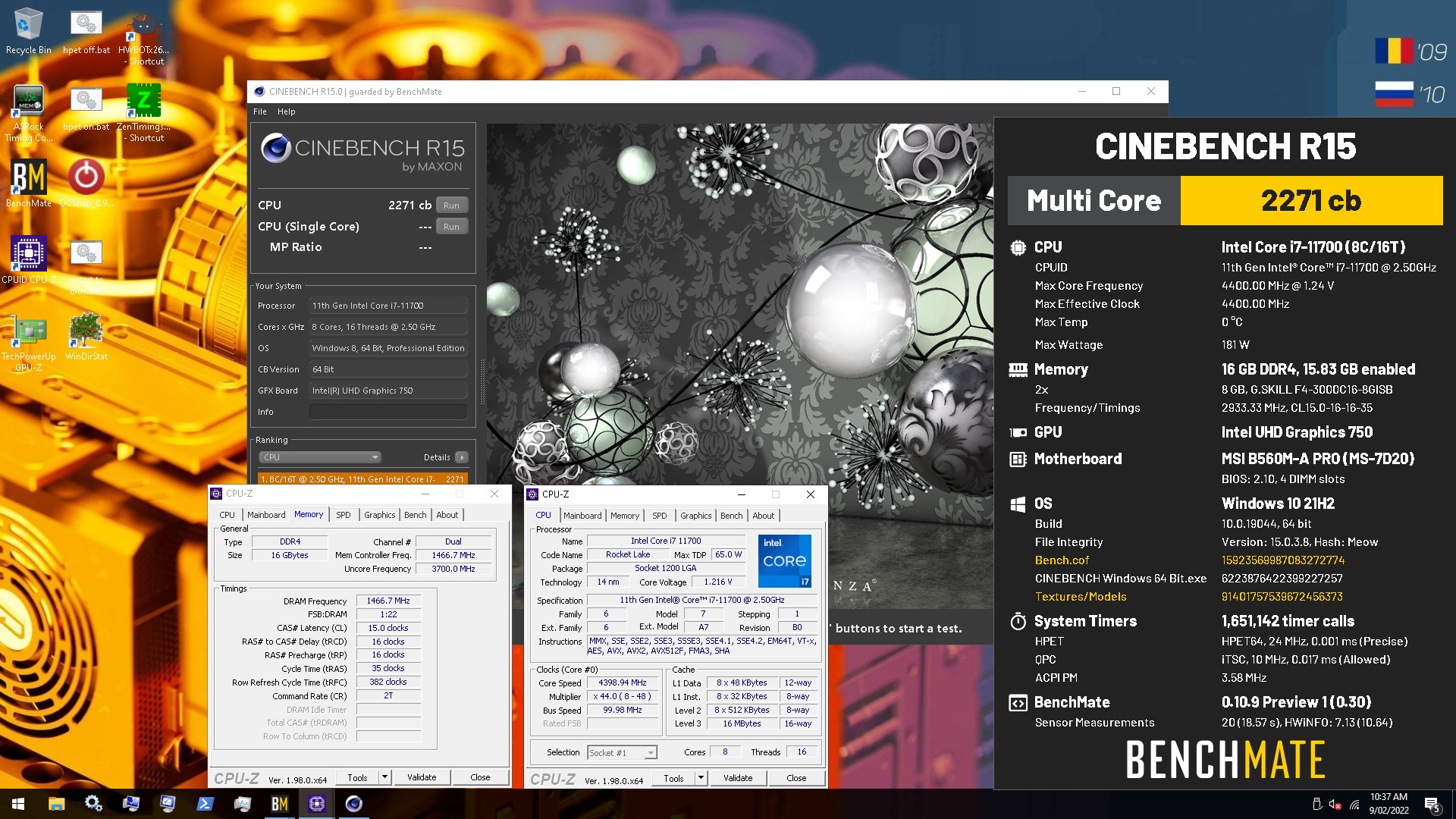Open the ZenTimings shortcut icon
1456x819 pixels.
tap(144, 114)
